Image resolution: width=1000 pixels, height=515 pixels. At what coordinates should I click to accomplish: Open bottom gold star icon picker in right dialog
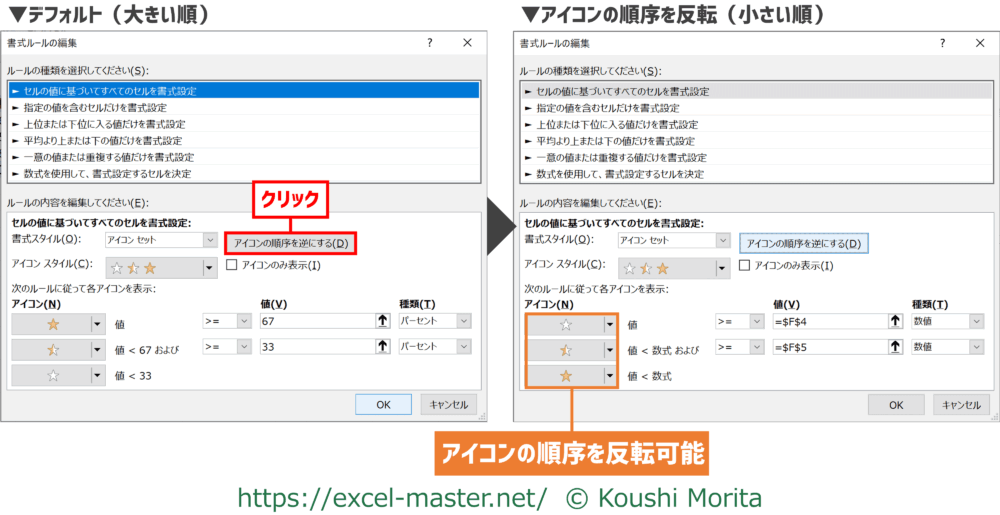click(610, 376)
